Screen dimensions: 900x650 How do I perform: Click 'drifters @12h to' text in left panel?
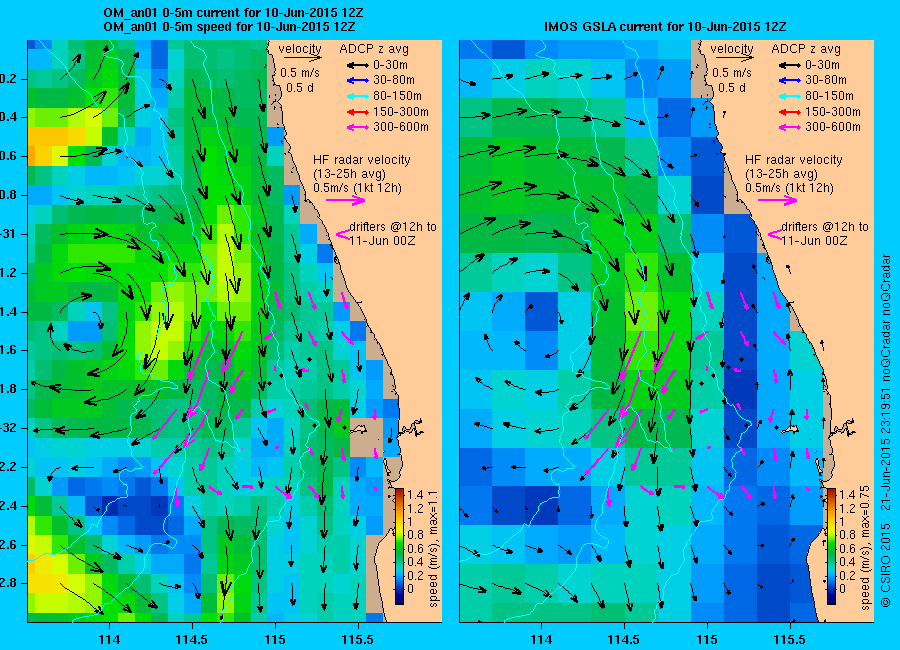click(393, 227)
